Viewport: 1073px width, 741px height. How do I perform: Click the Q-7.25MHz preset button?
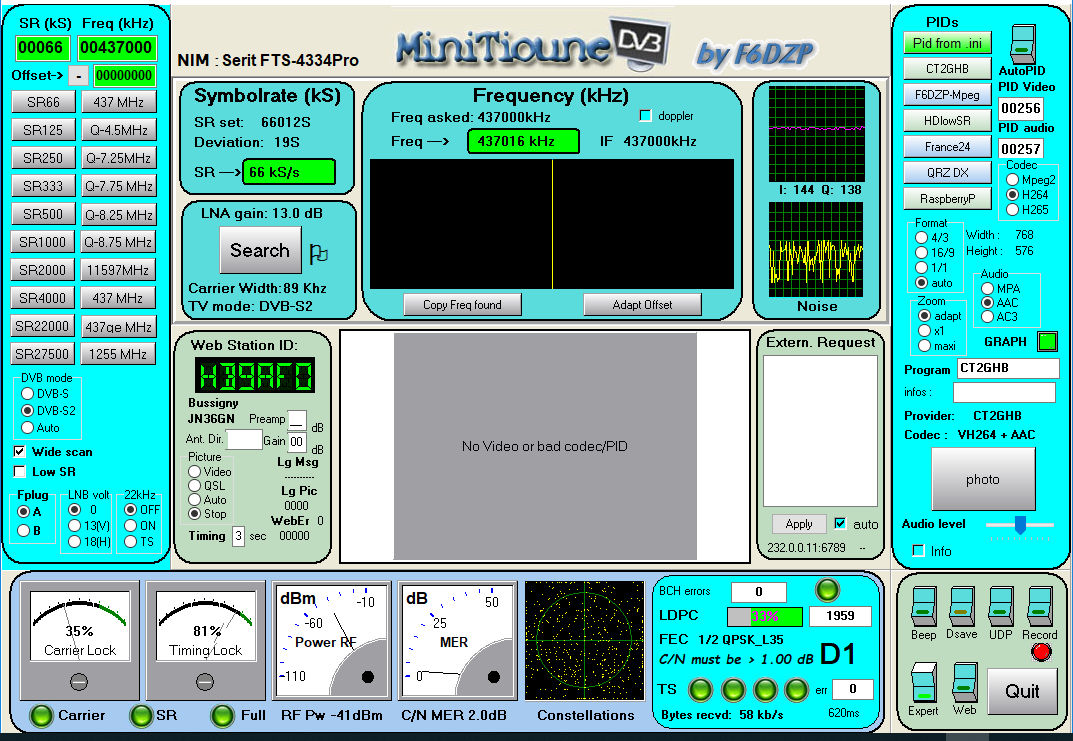click(118, 158)
